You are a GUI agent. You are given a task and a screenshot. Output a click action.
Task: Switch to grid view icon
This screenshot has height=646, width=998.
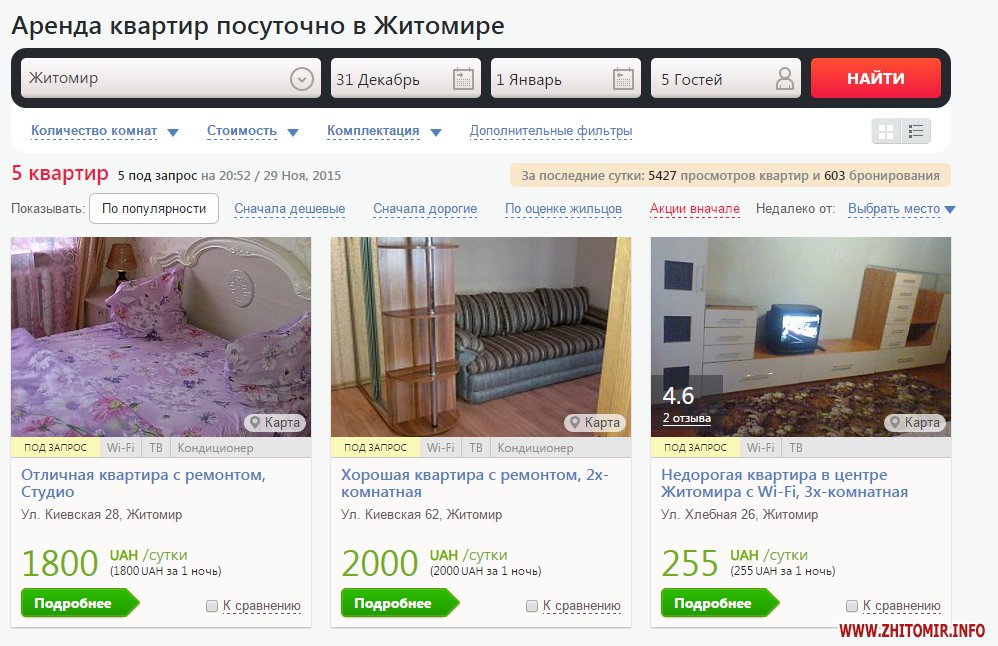[886, 132]
